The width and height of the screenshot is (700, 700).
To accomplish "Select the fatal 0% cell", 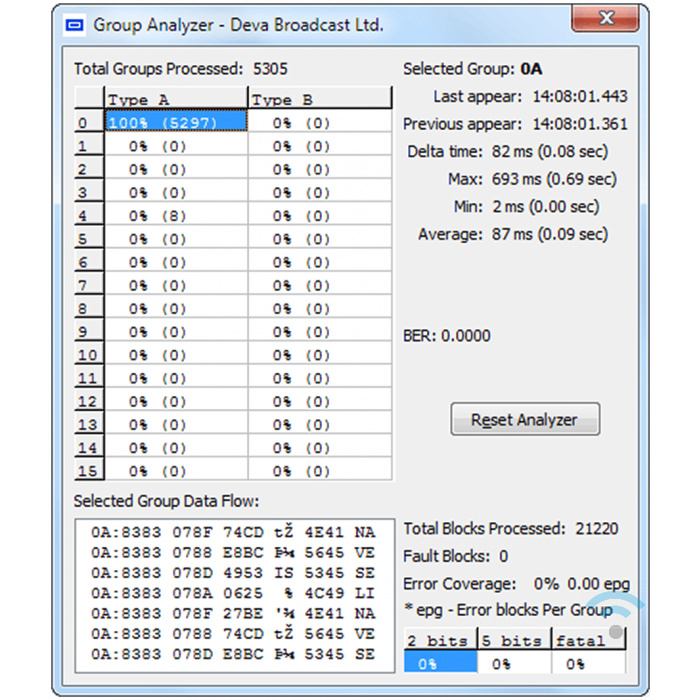I will click(x=588, y=662).
